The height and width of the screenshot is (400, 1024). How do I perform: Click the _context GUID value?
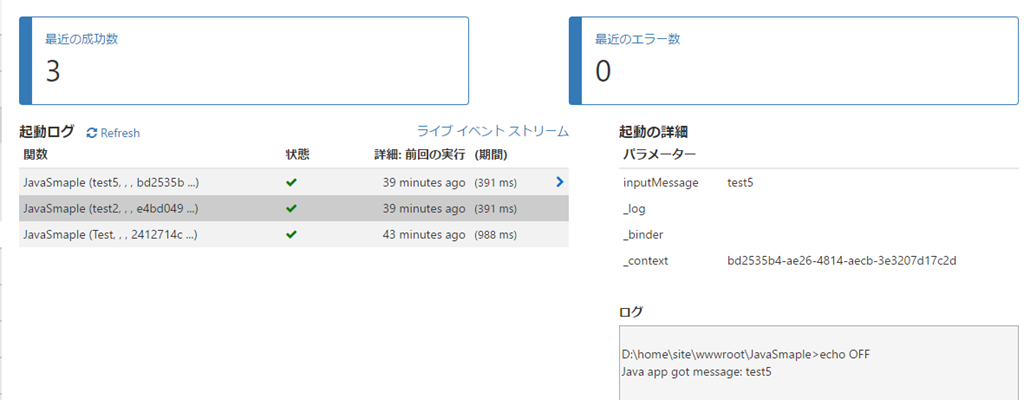click(x=842, y=261)
